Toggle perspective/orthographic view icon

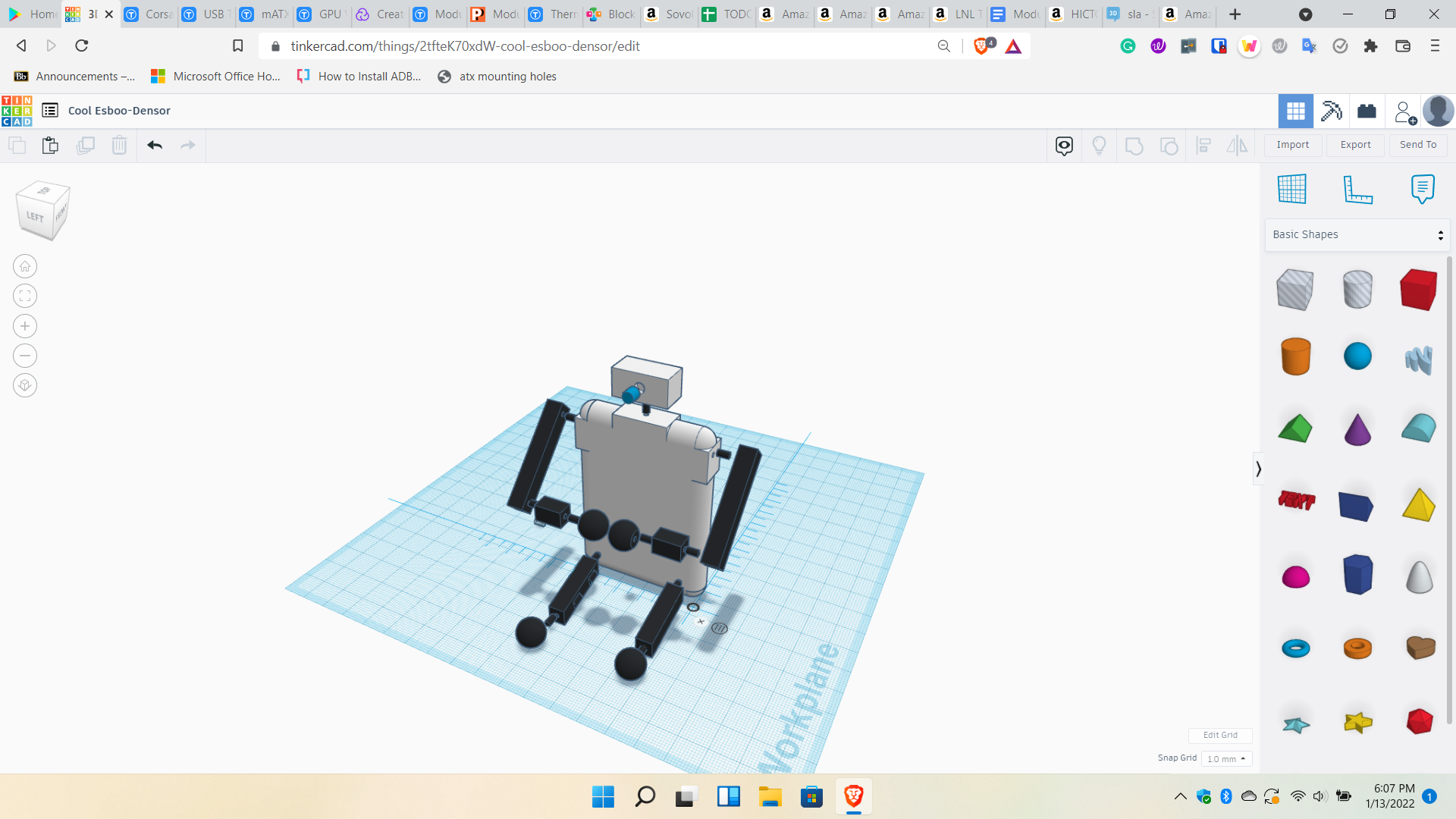[x=25, y=385]
